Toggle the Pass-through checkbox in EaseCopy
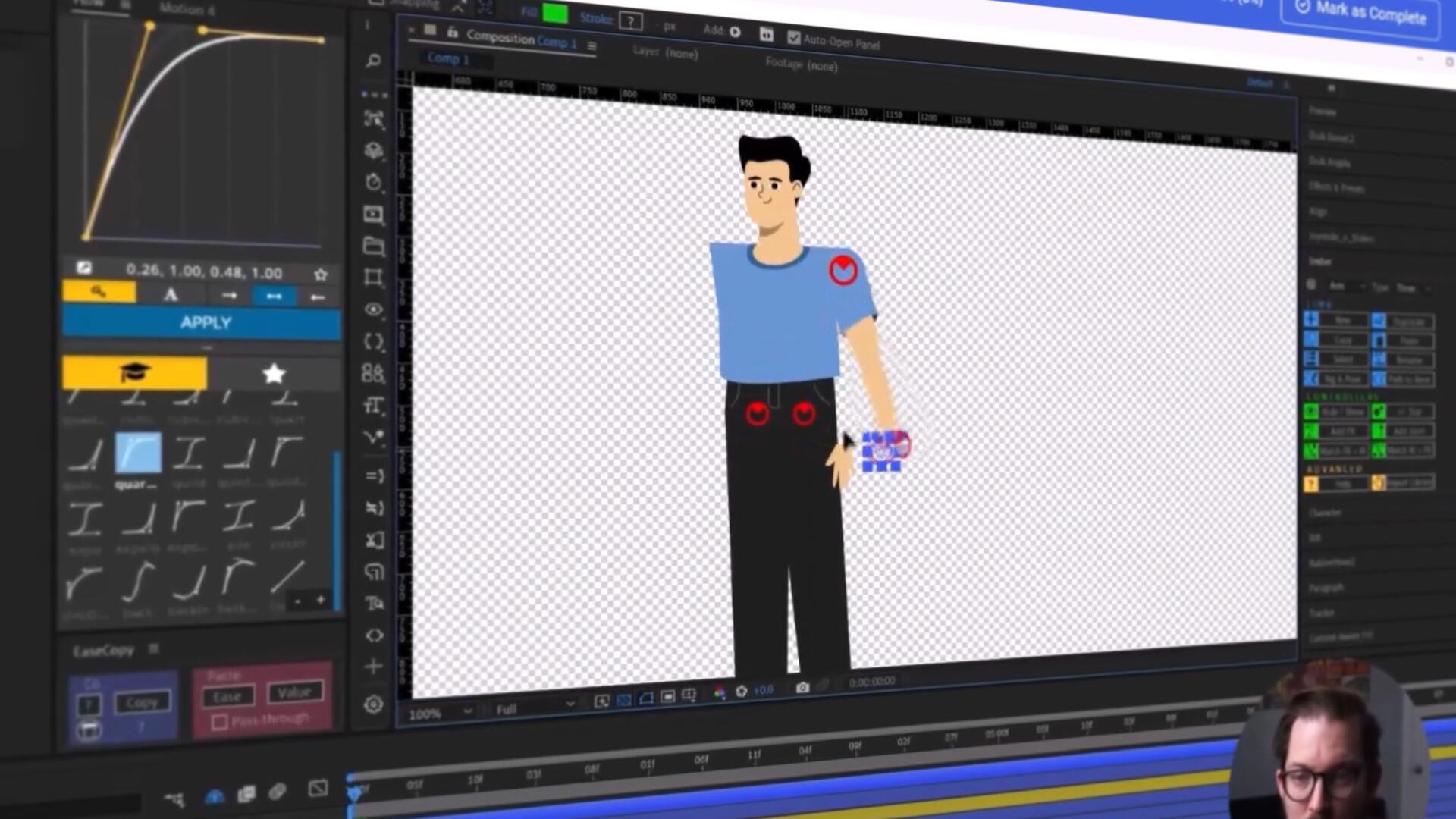 click(x=220, y=722)
